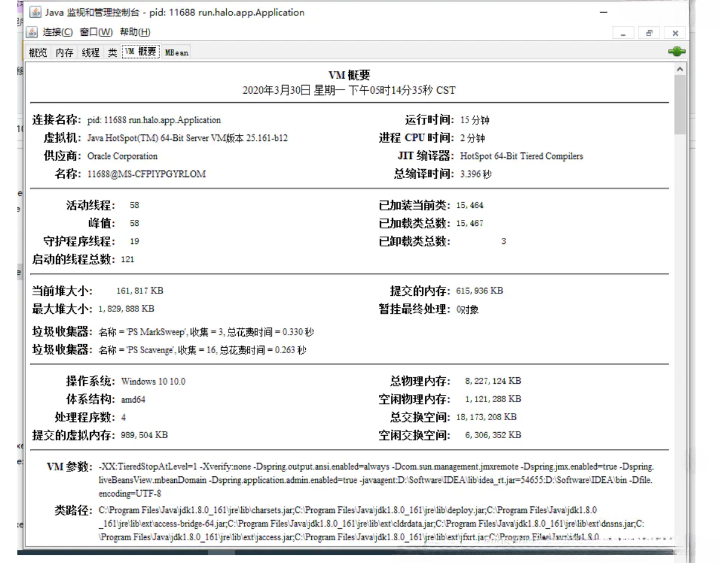720x563 pixels.
Task: Click committed virtual memory 989,504 KB
Action: pyautogui.click(x=144, y=435)
